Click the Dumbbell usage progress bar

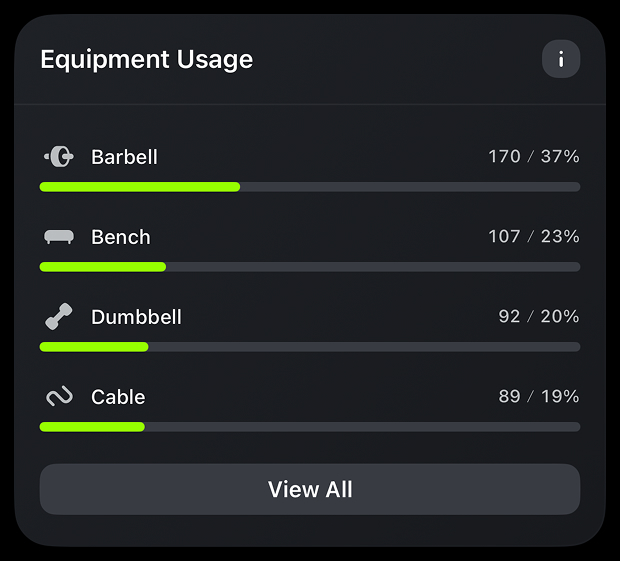click(310, 347)
